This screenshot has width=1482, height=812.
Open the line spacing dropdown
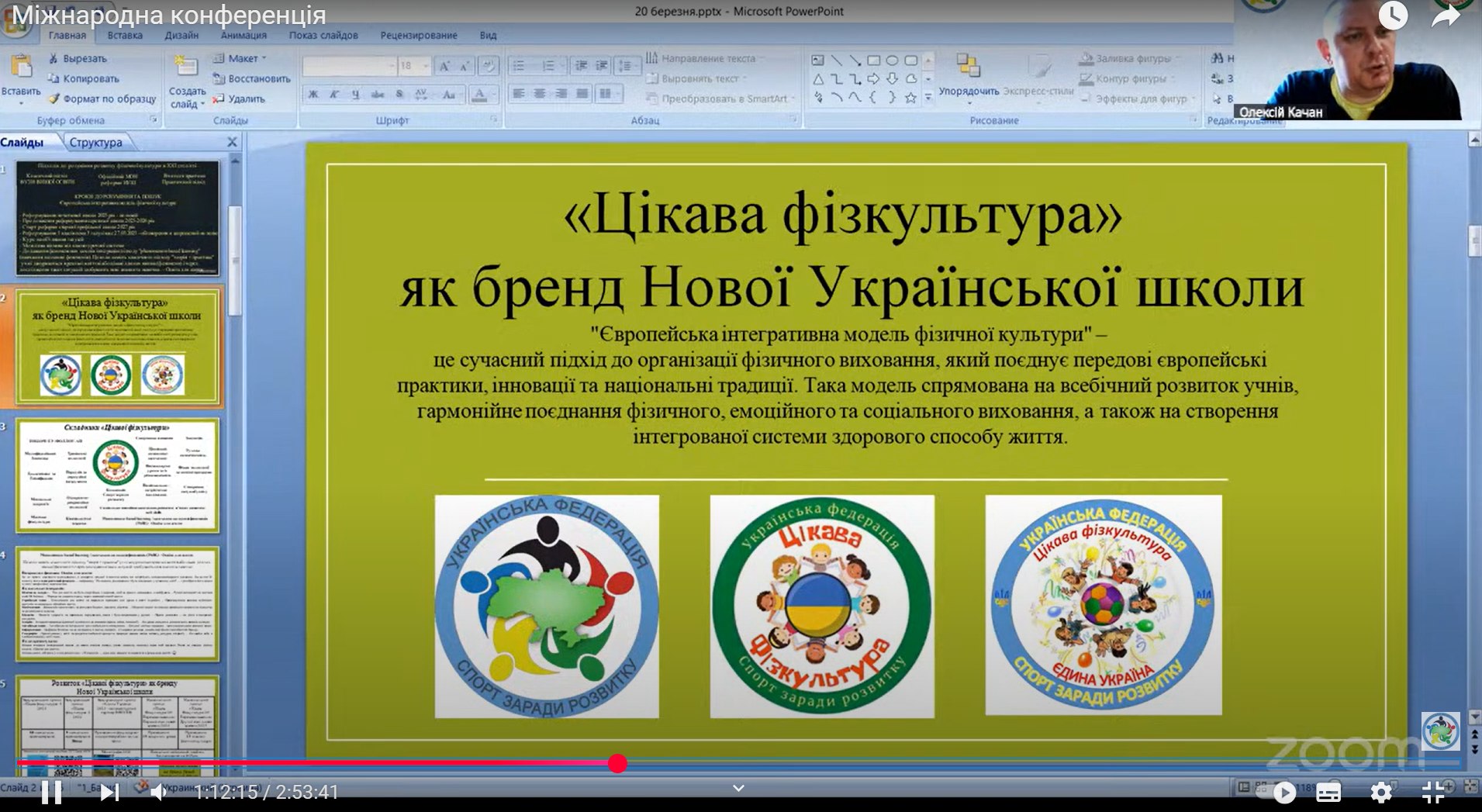point(626,67)
